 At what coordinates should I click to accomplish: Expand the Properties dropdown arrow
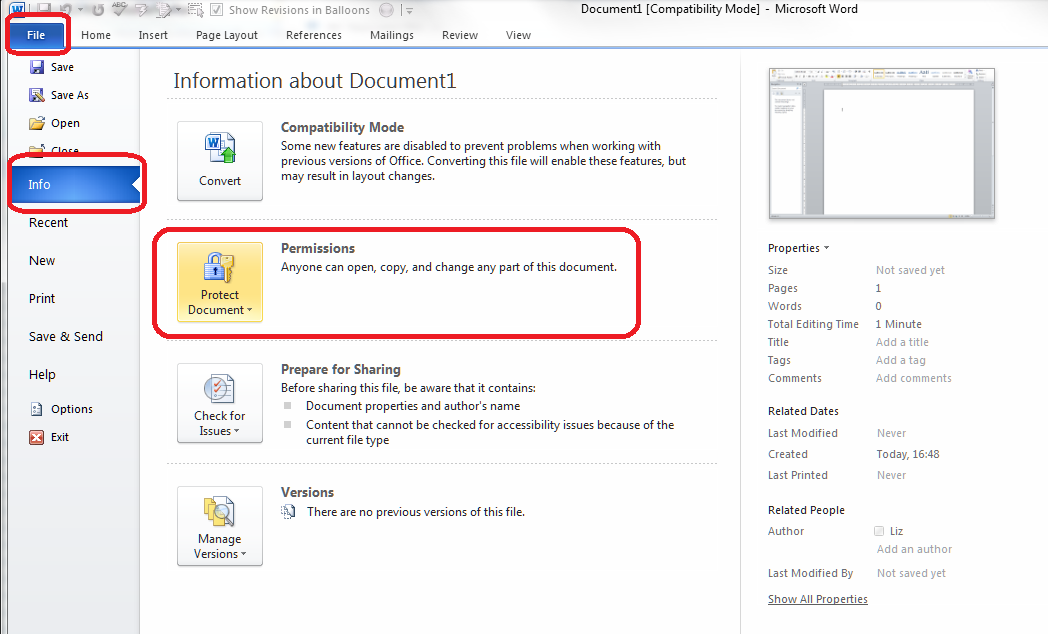pyautogui.click(x=826, y=248)
